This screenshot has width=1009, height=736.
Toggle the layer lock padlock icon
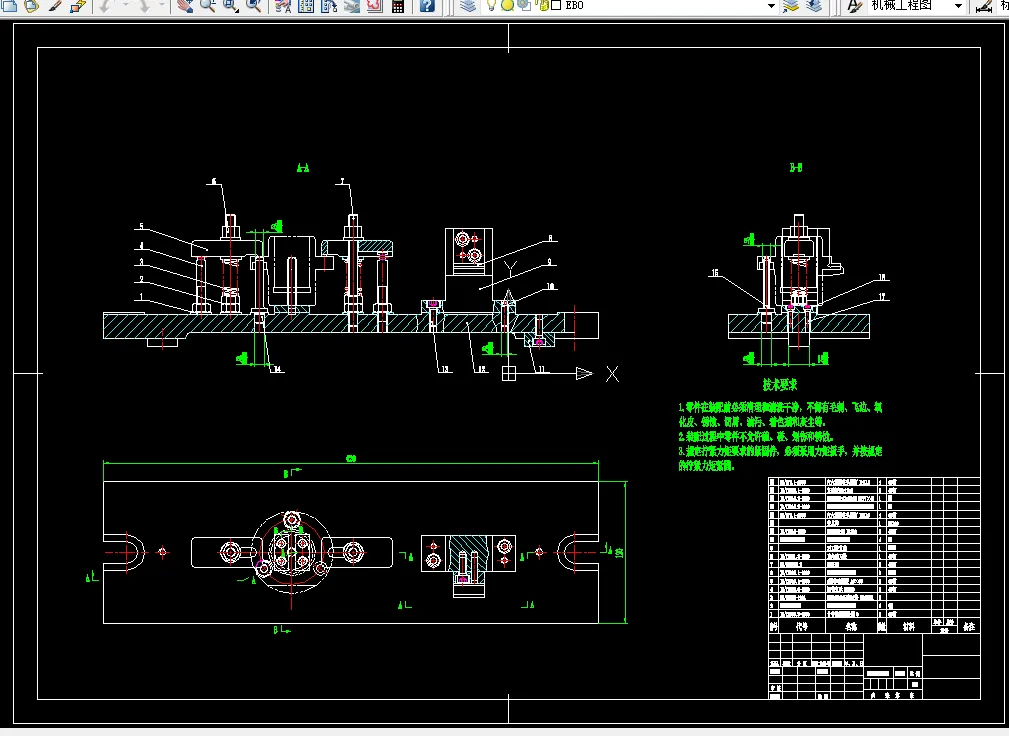(x=542, y=5)
